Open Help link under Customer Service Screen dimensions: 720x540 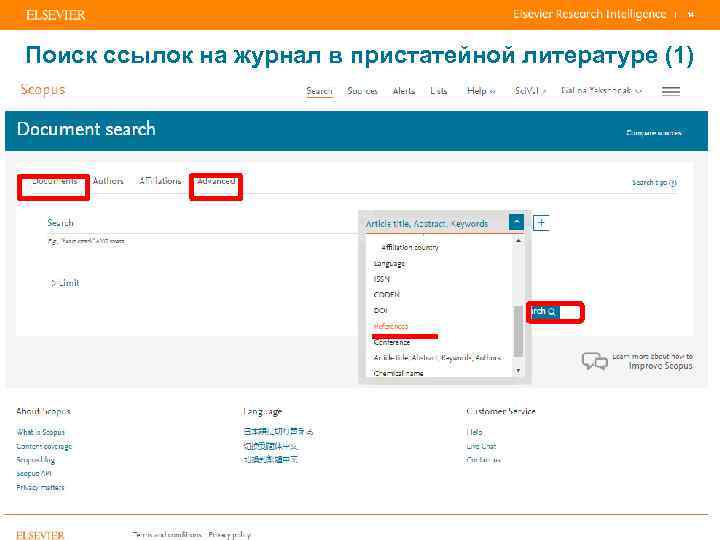coord(474,432)
